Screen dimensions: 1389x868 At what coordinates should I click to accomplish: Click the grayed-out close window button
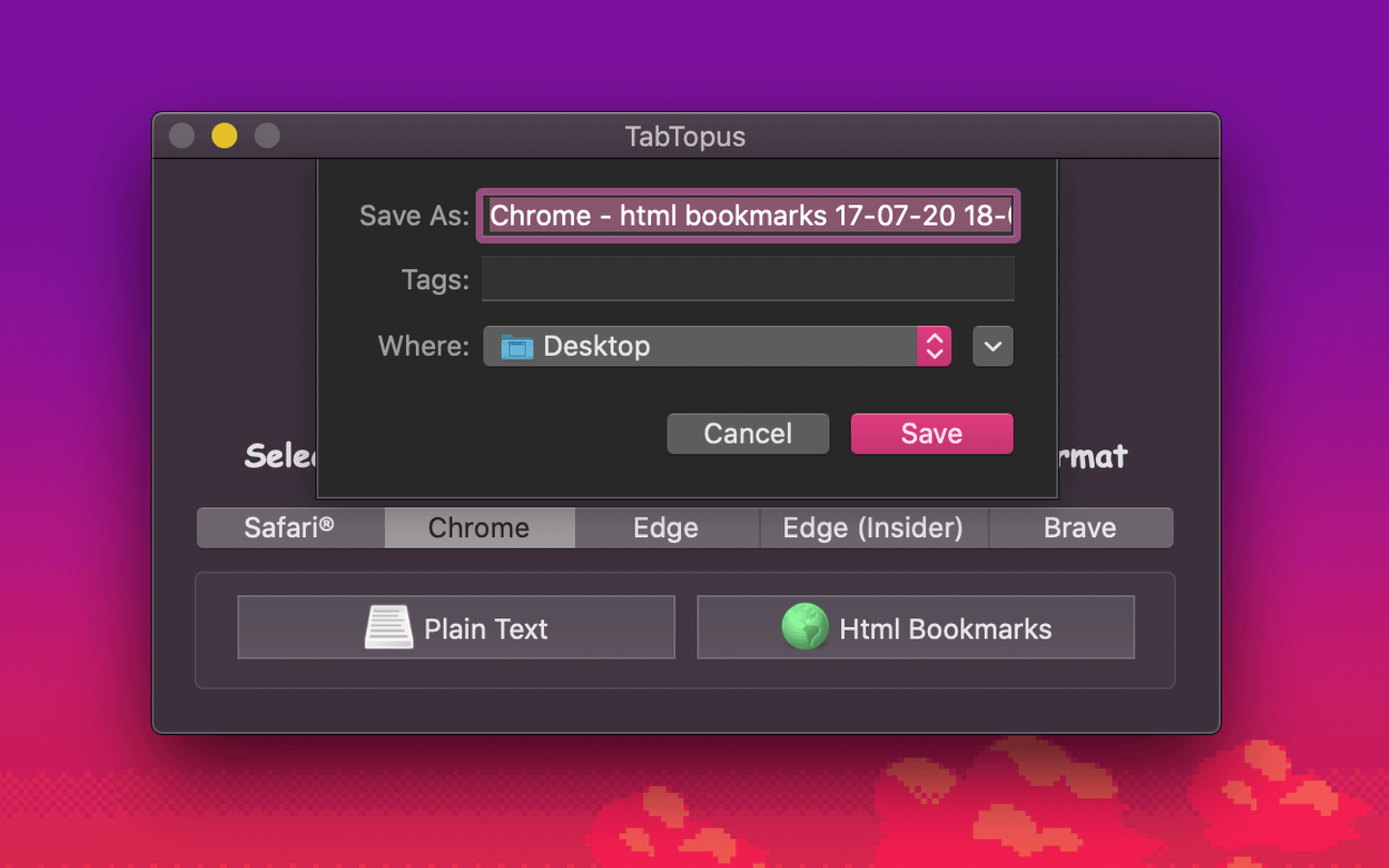[182, 136]
